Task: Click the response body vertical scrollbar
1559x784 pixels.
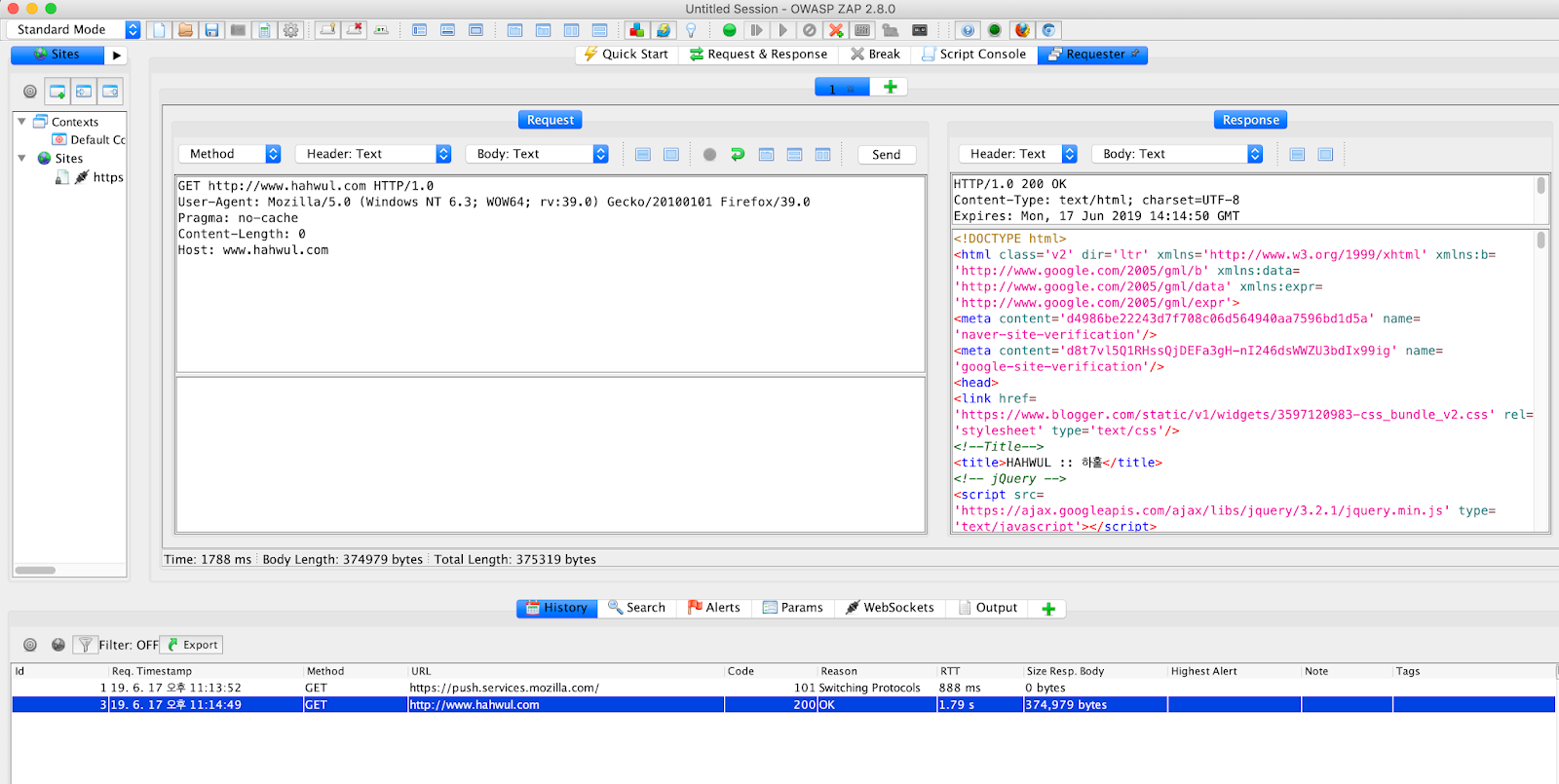Action: (x=1540, y=381)
